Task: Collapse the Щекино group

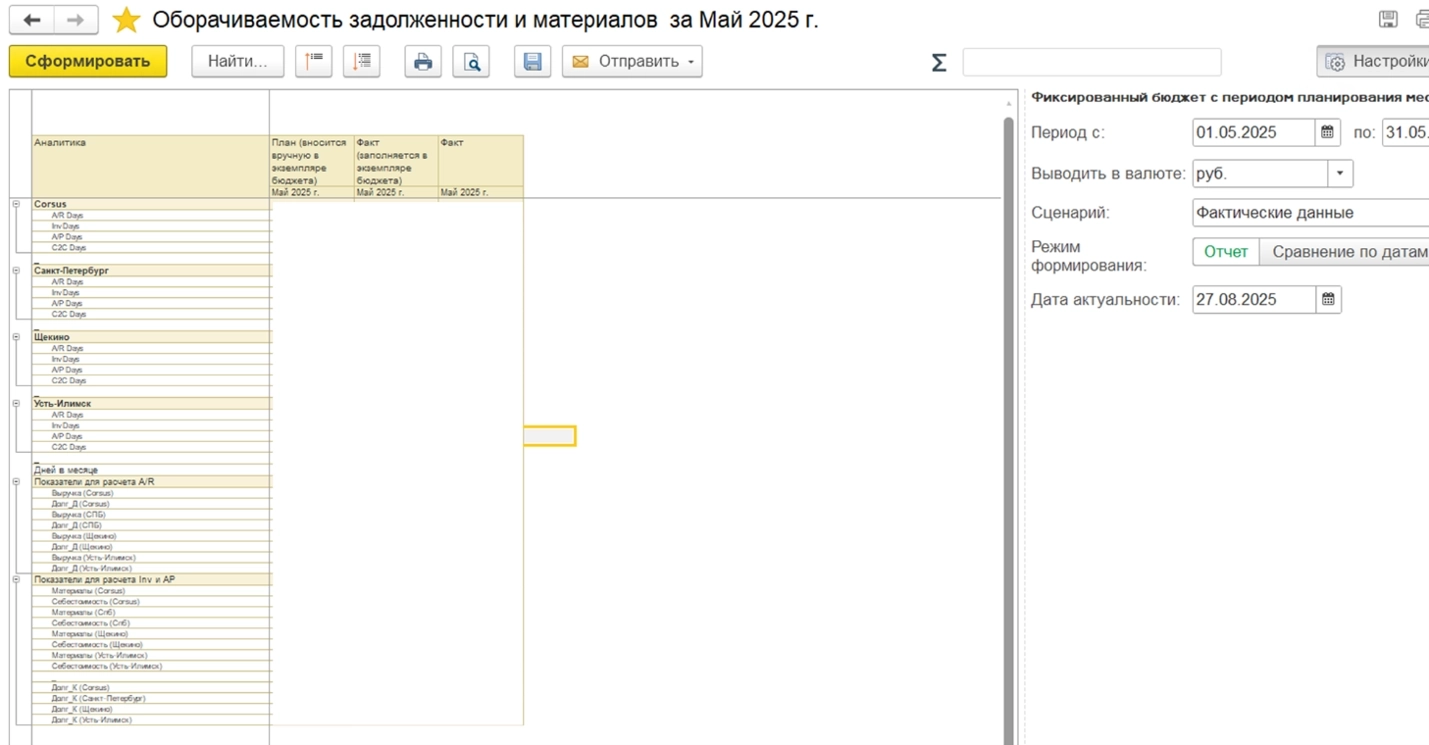Action: pyautogui.click(x=16, y=337)
